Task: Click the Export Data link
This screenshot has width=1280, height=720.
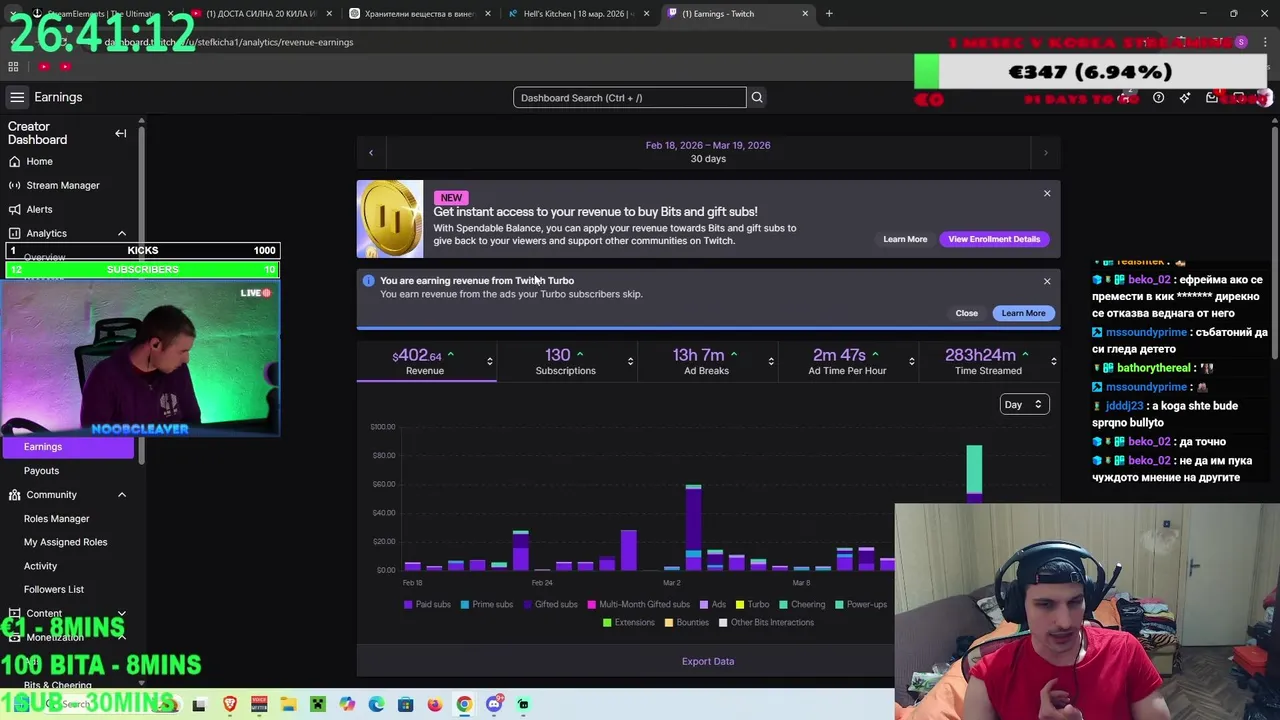Action: point(708,661)
